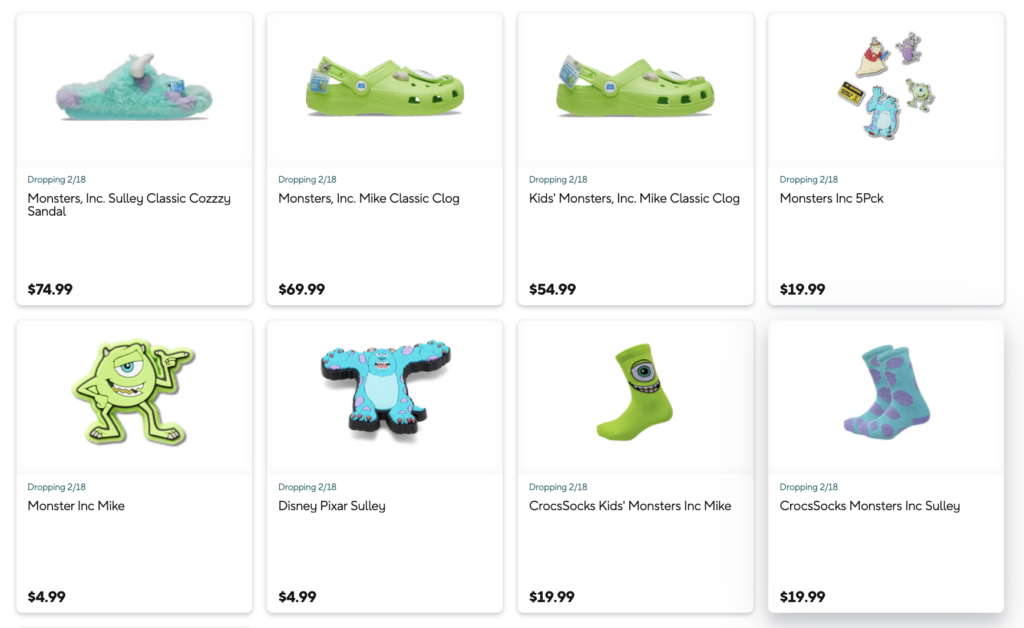Select the green Mike kids' sock image
1024x628 pixels.
635,392
